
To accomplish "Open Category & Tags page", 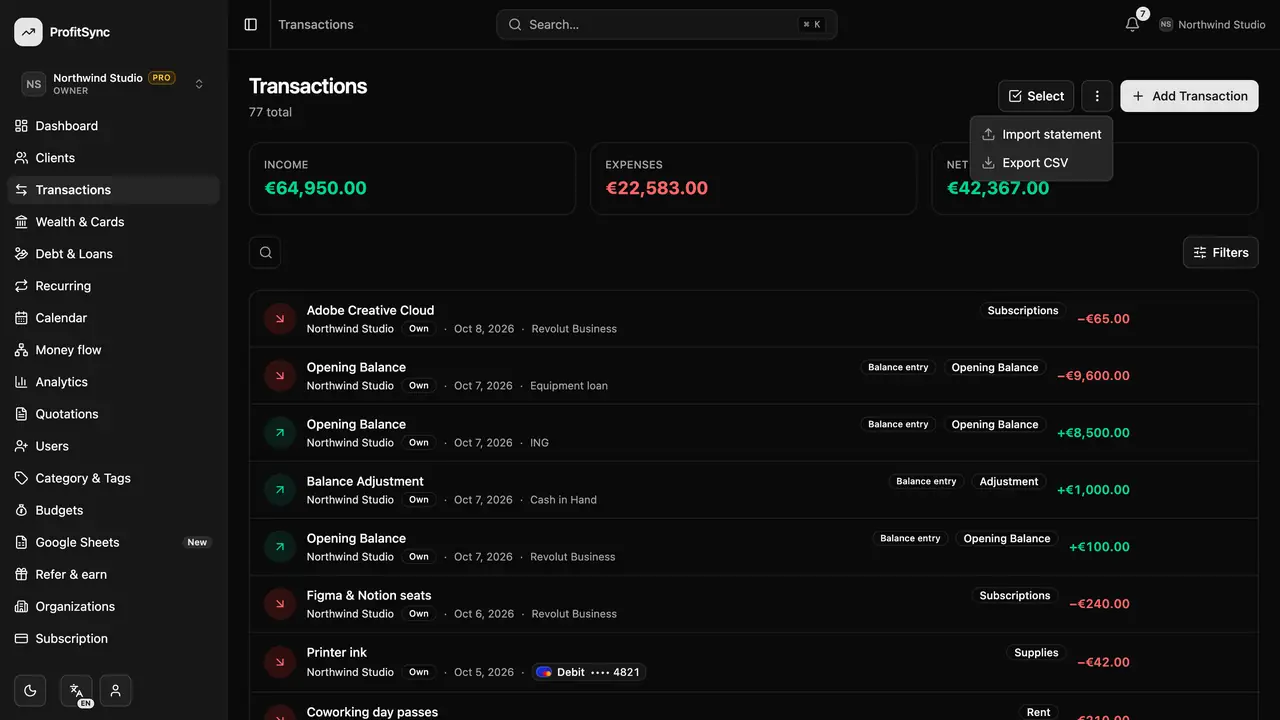I will 113,478.
